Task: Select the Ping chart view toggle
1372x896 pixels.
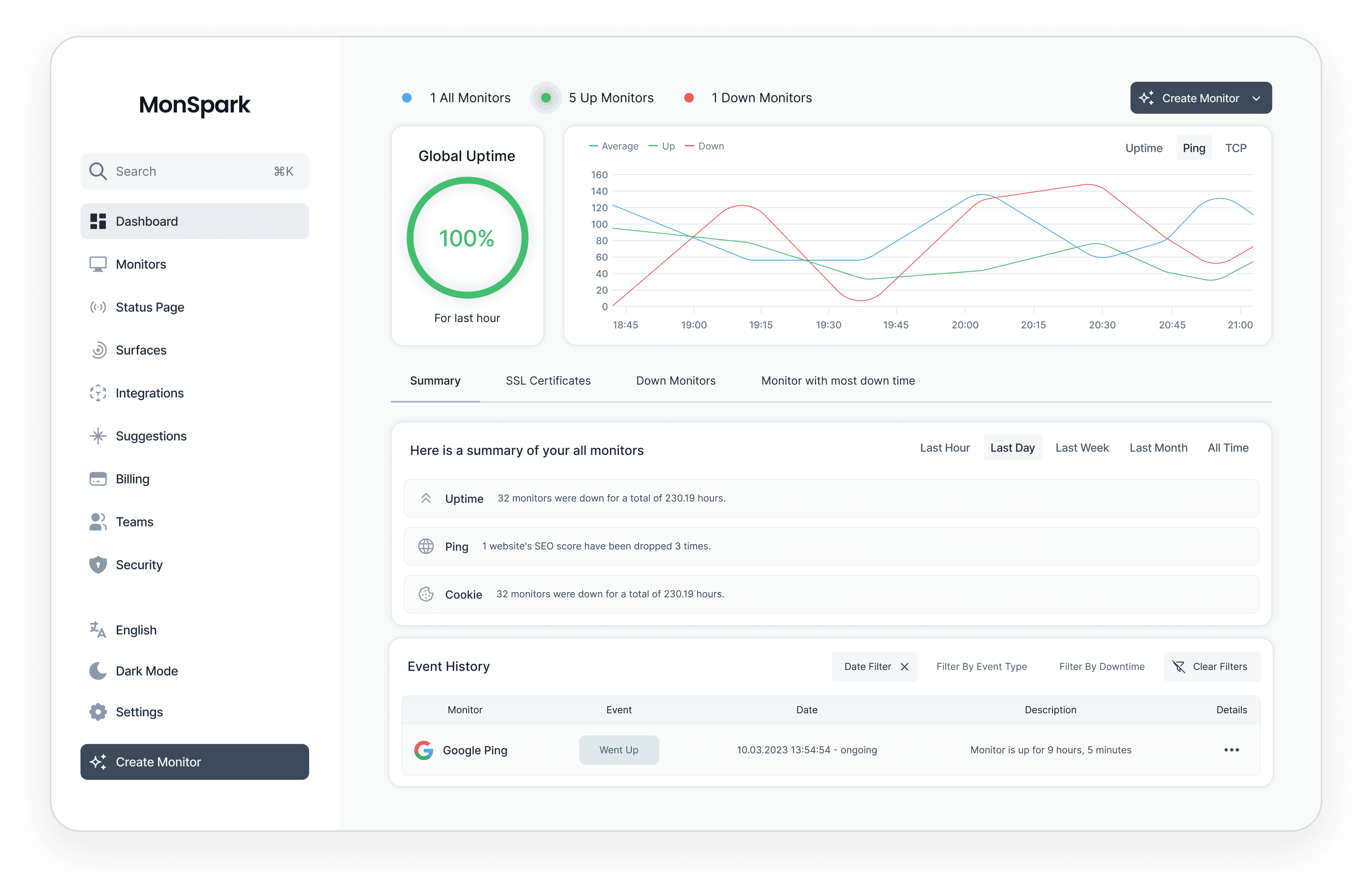Action: coord(1194,148)
